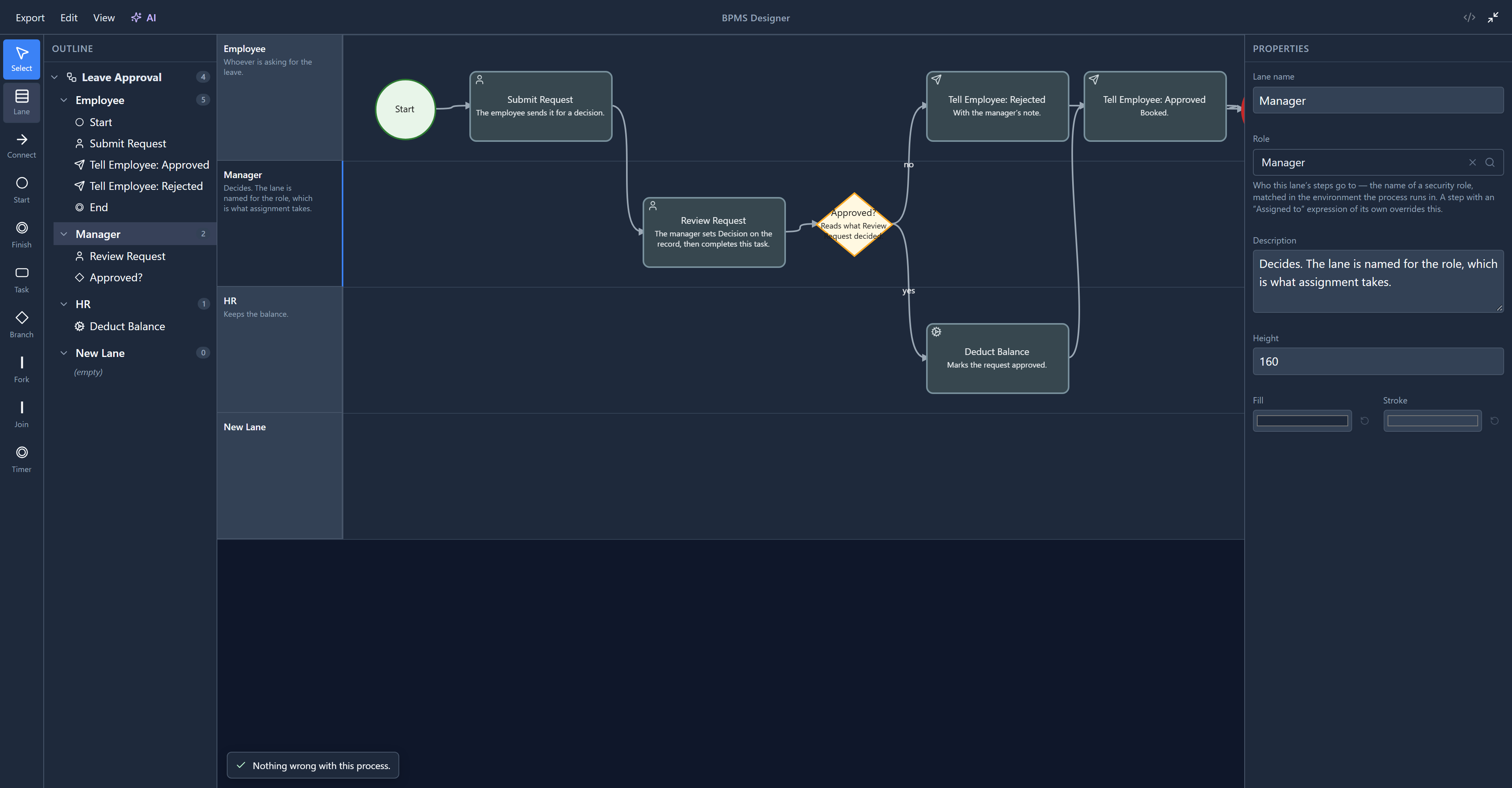The image size is (1512, 788).
Task: Open the View menu
Action: [104, 18]
